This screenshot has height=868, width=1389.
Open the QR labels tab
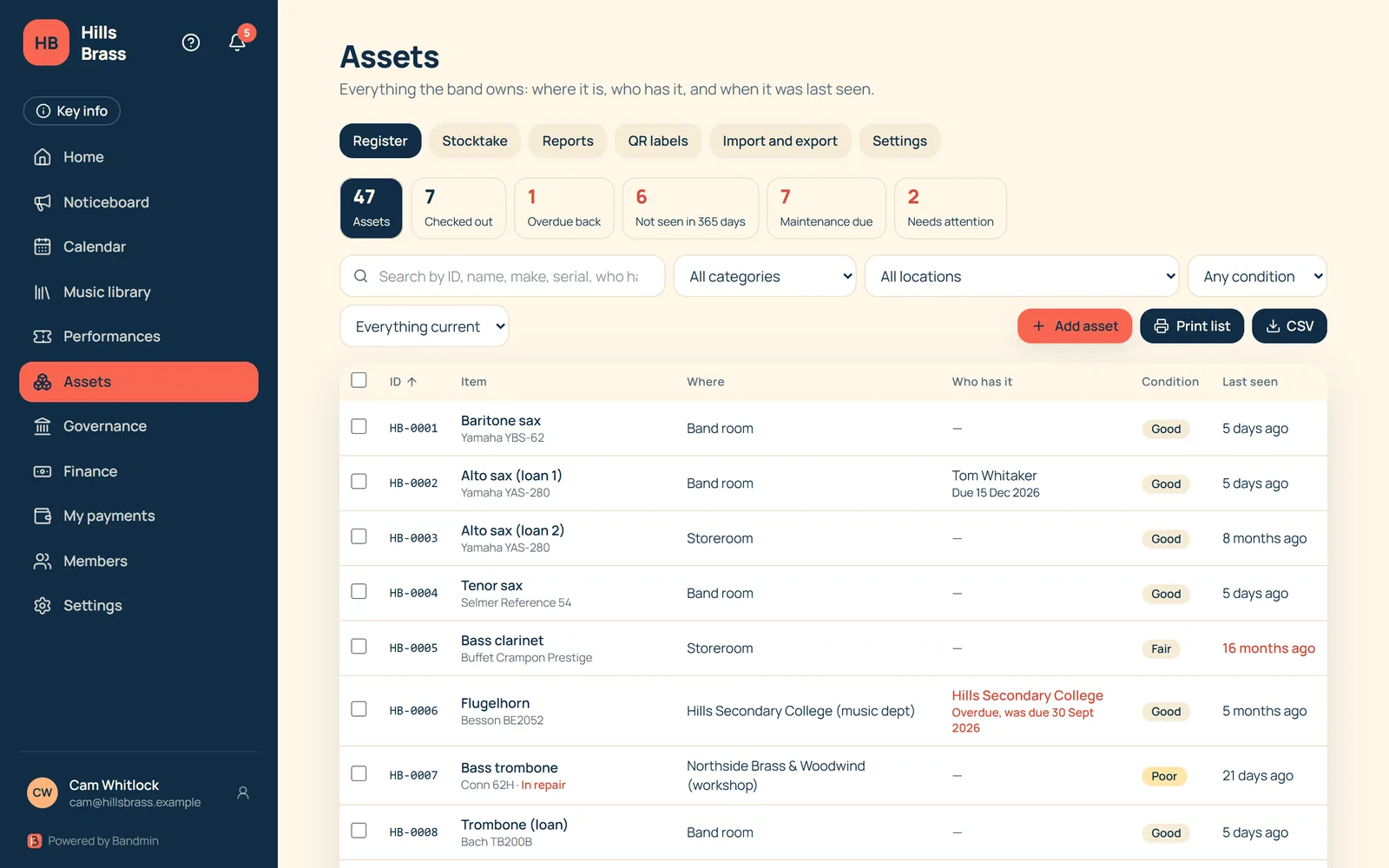pos(658,141)
